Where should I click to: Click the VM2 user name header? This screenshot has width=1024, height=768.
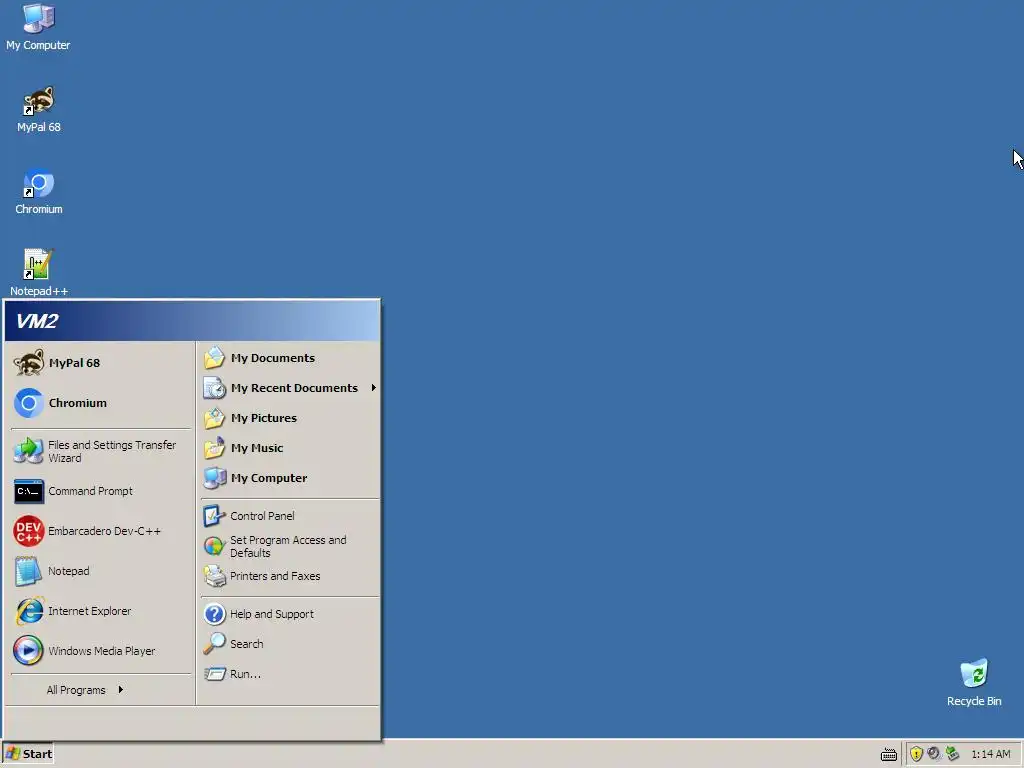point(37,321)
